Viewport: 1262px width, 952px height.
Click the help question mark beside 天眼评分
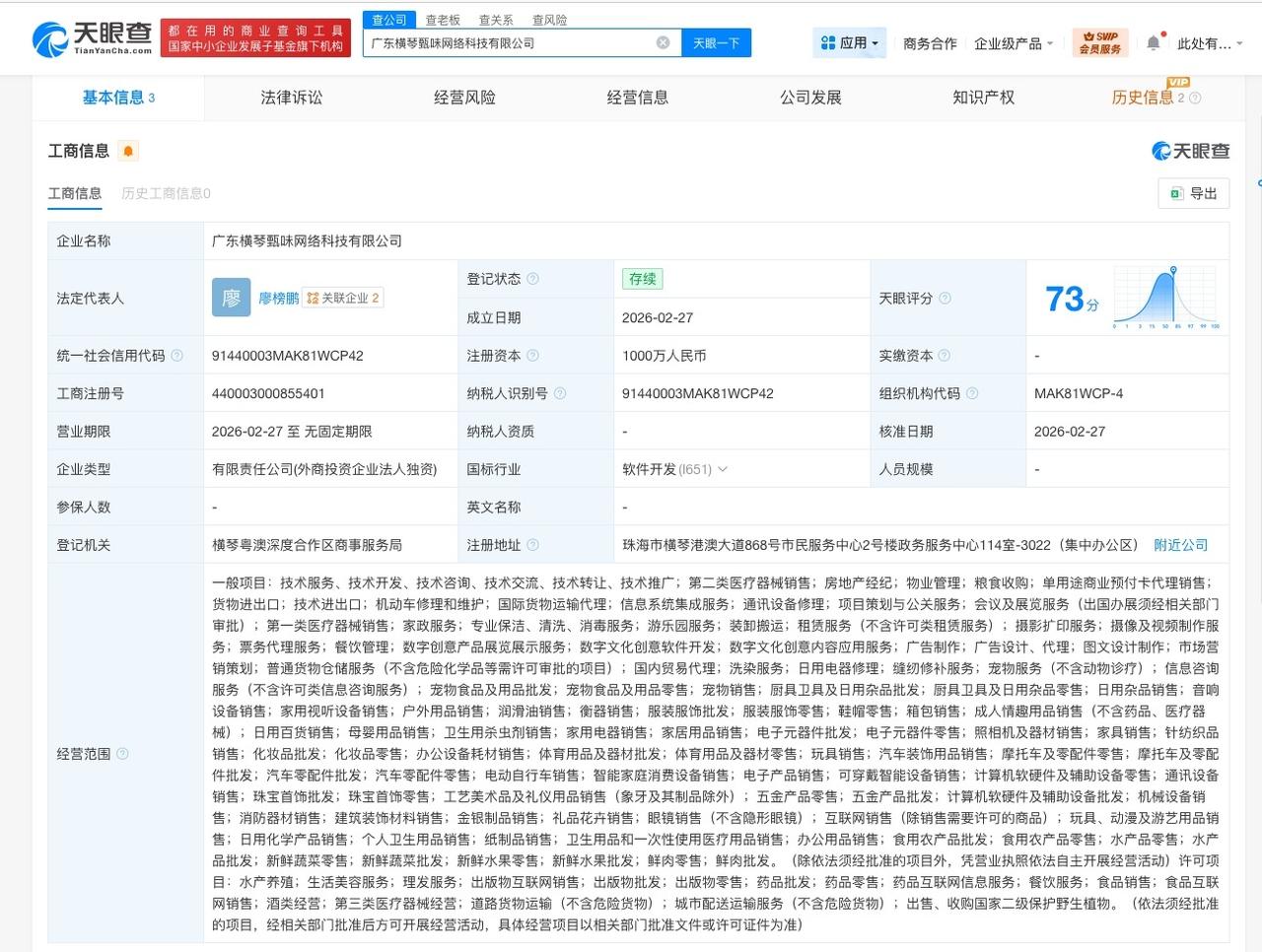(944, 298)
